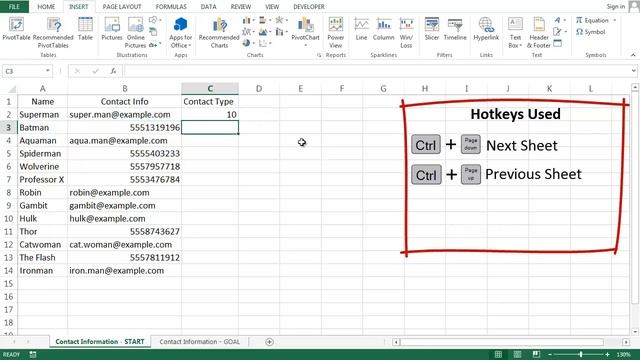The height and width of the screenshot is (360, 640).
Task: Click Sign in
Action: 616,6
